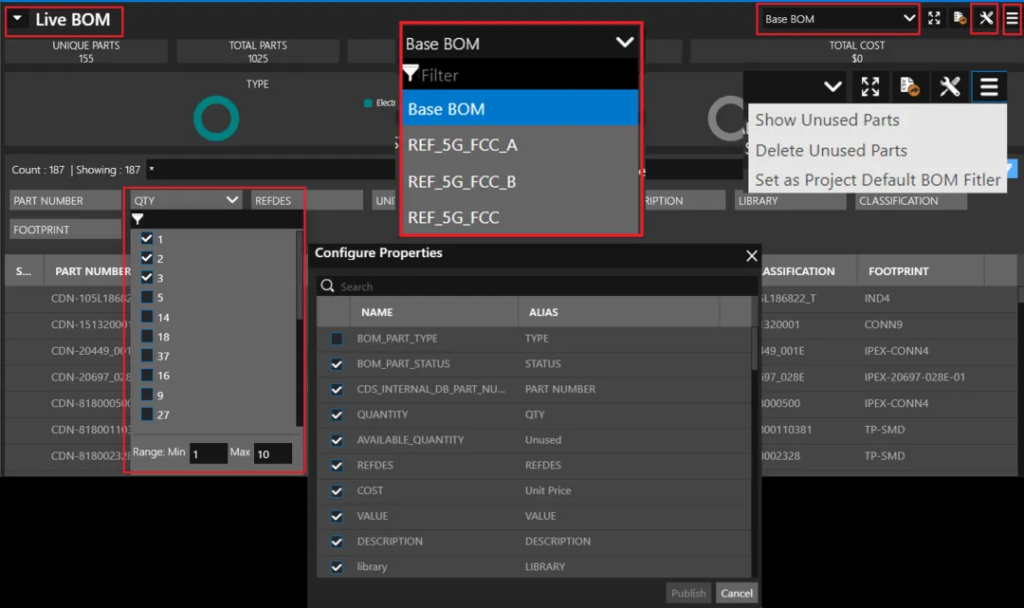
Task: Check quantity value 14 in QTY filter
Action: coord(147,317)
